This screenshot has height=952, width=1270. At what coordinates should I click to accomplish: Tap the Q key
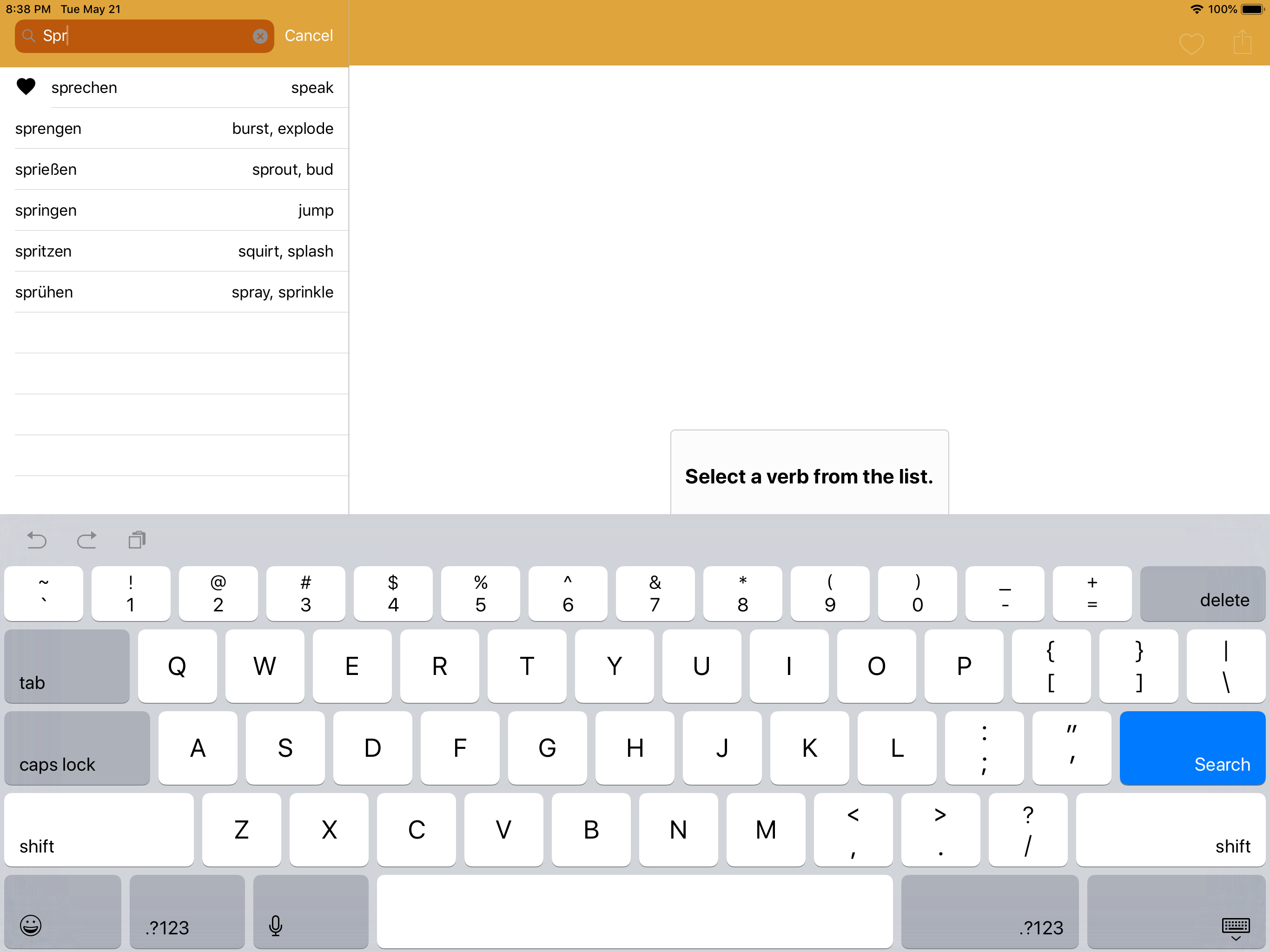[x=178, y=667]
